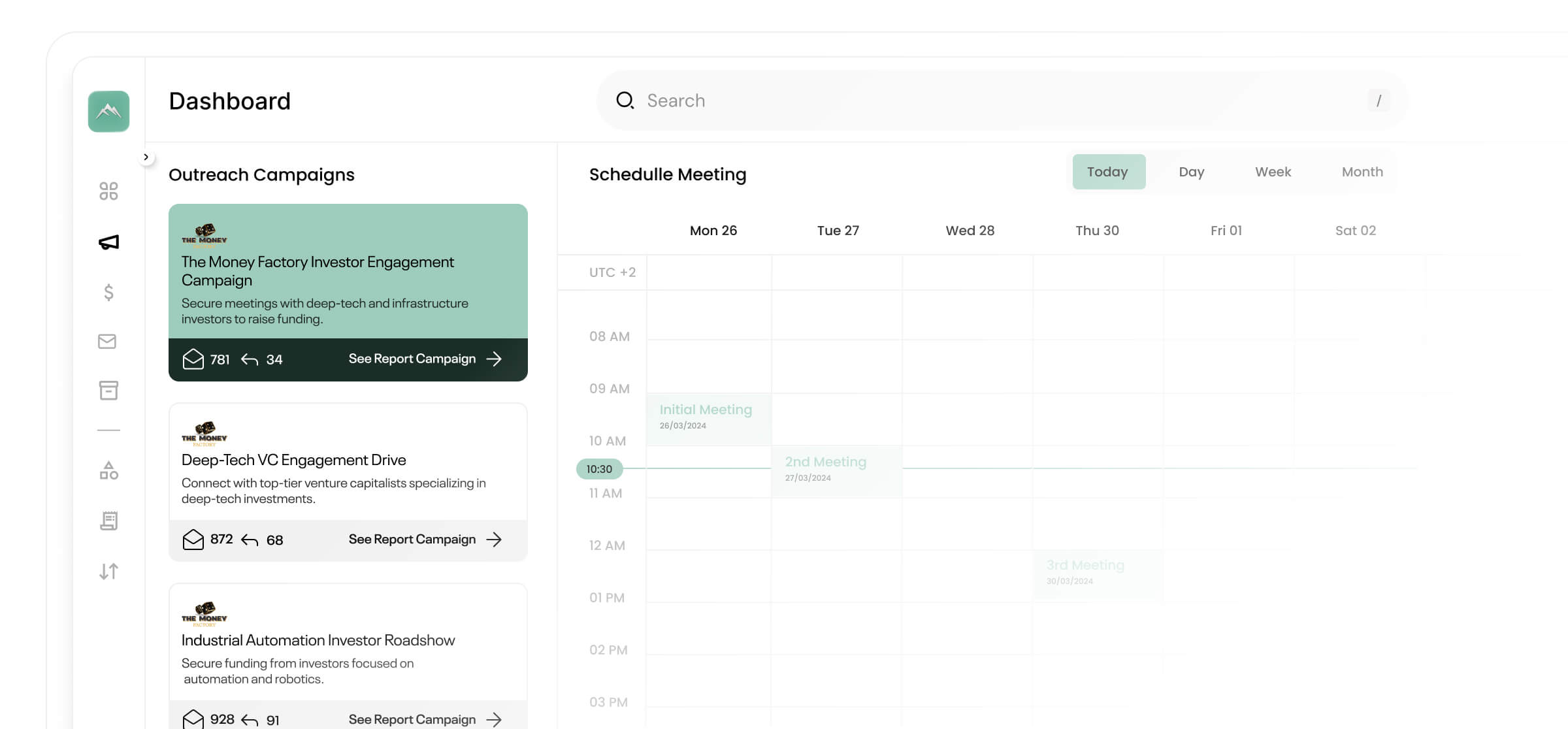Open the grid overview sidebar icon

tap(108, 191)
